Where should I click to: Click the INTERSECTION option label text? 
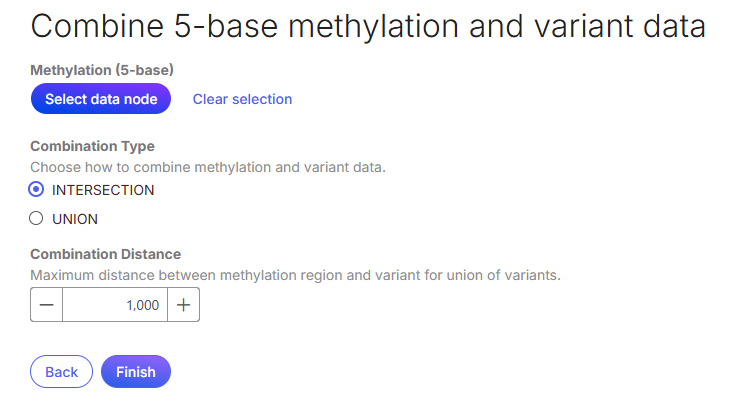(x=103, y=189)
